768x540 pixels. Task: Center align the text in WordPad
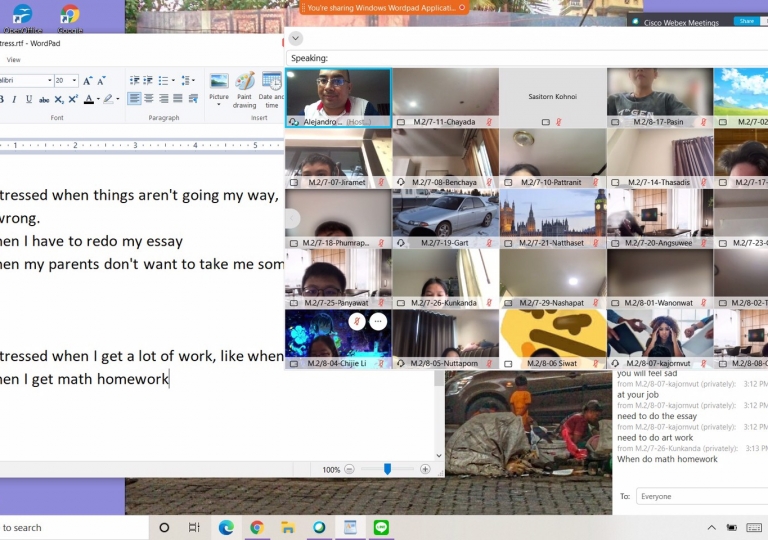[149, 98]
